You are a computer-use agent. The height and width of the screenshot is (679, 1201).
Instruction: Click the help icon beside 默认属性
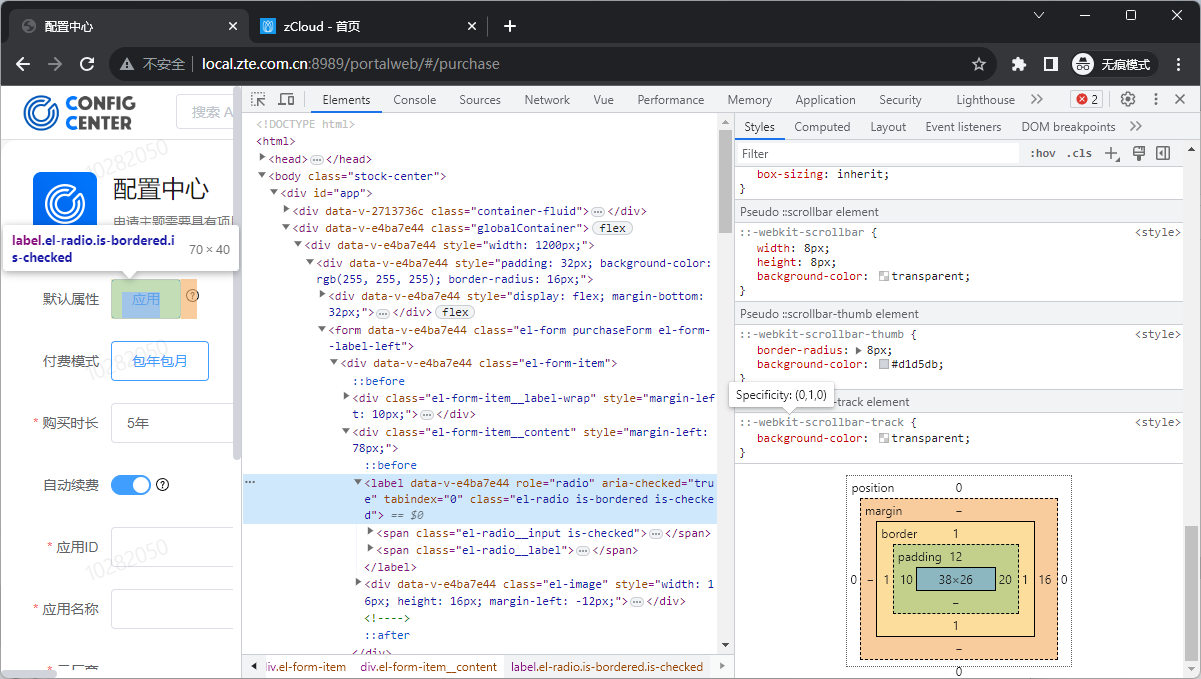(192, 296)
